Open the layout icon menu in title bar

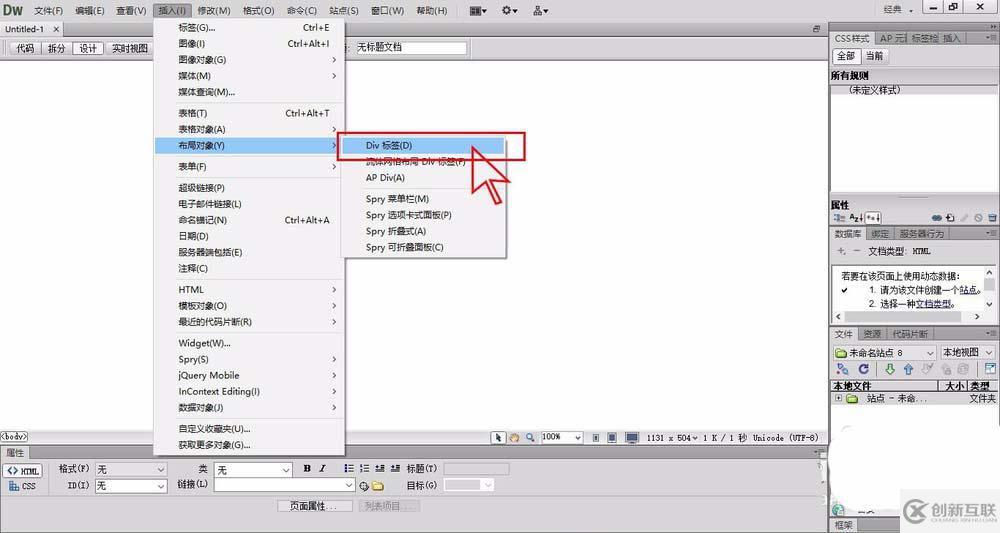coord(478,10)
